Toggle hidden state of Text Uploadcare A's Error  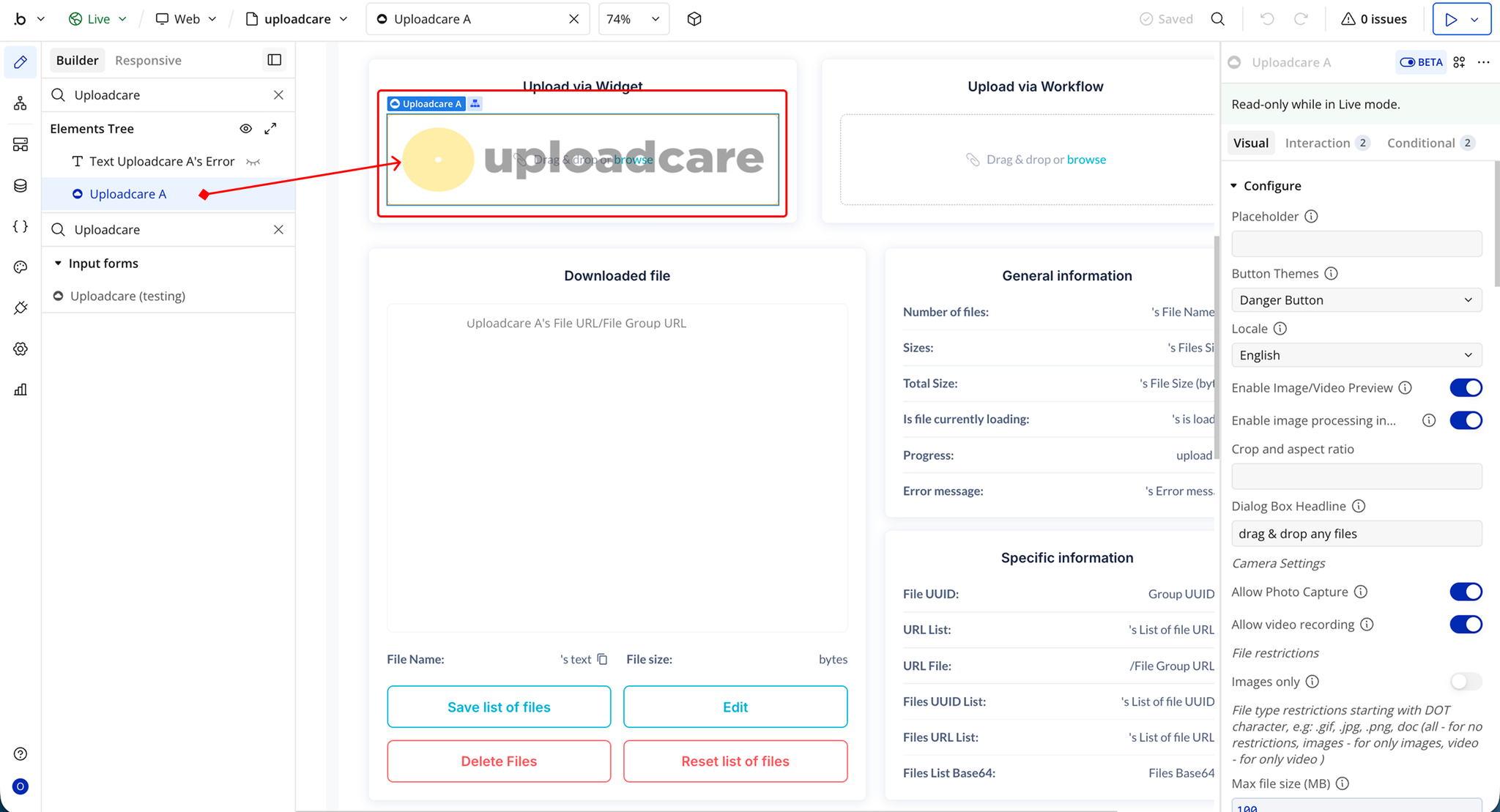pos(253,162)
